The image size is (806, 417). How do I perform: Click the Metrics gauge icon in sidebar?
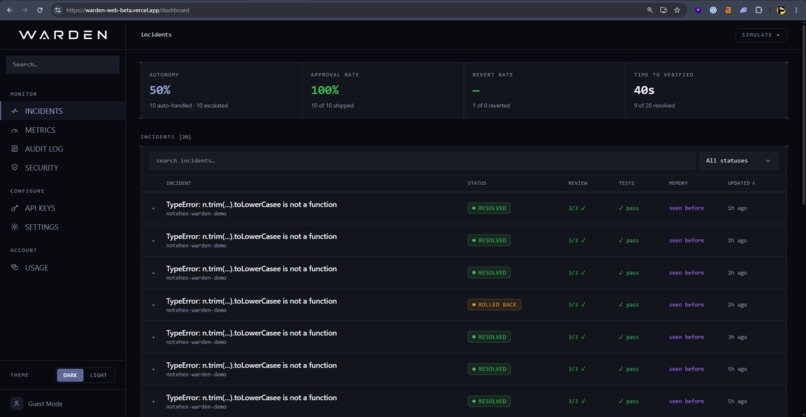click(x=14, y=130)
